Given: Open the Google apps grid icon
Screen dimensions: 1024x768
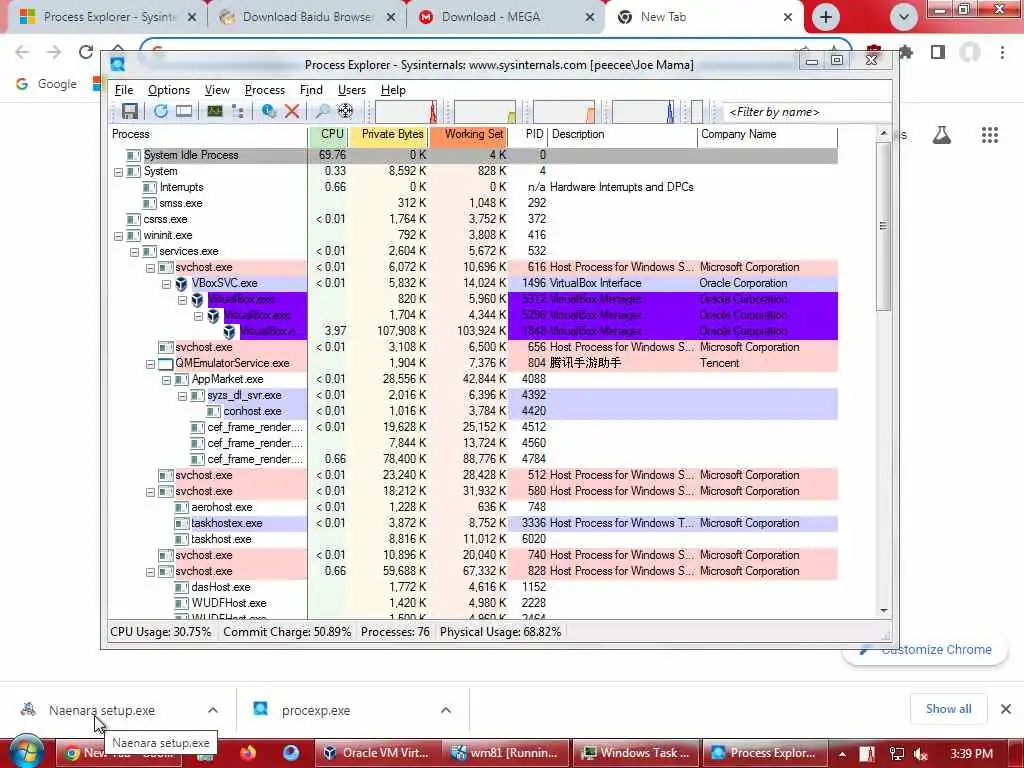Looking at the screenshot, I should [990, 135].
